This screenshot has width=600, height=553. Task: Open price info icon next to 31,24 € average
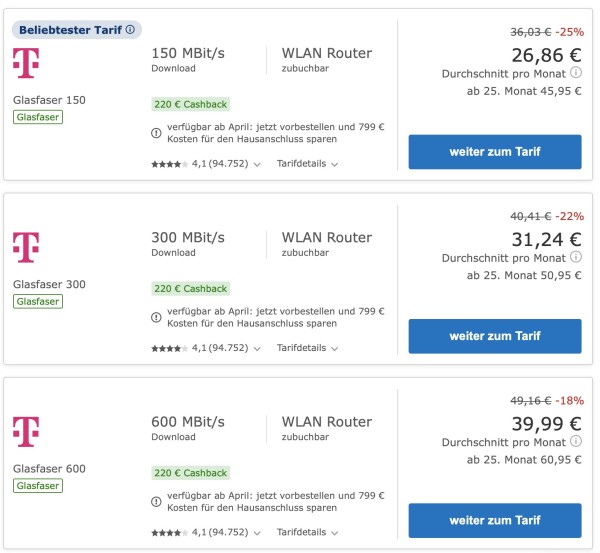click(576, 258)
